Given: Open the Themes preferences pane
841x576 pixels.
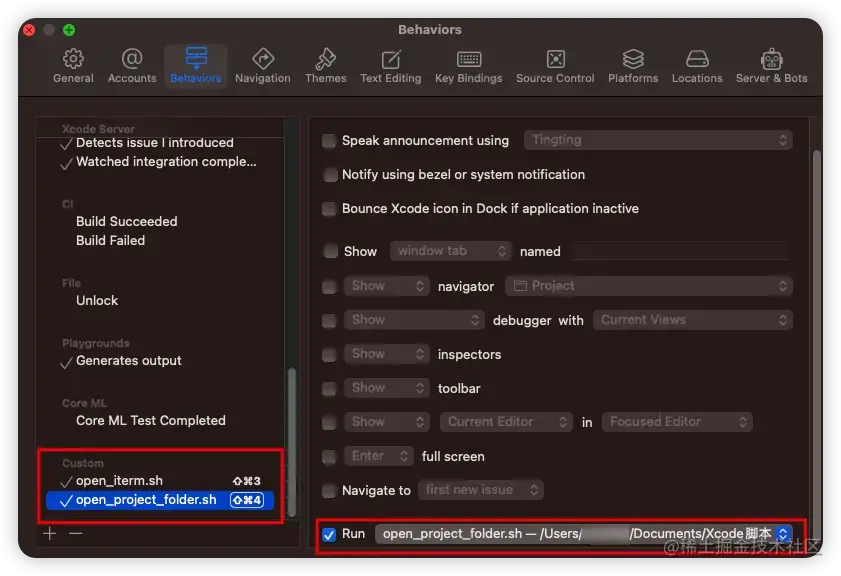Looking at the screenshot, I should coord(326,67).
